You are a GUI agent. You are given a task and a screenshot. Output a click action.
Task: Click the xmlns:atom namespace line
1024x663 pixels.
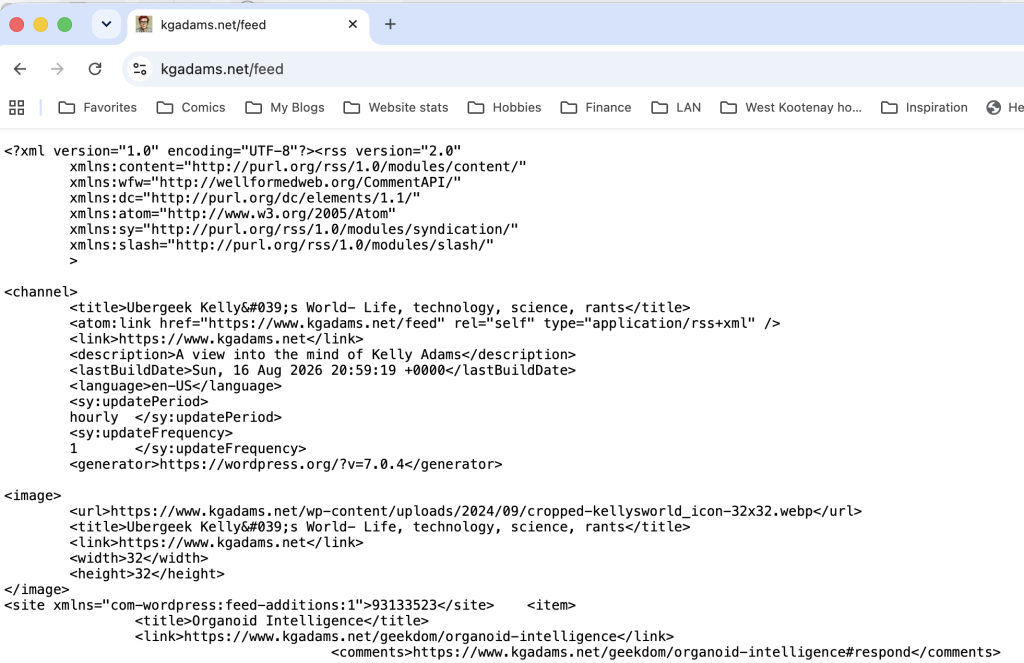coord(232,214)
